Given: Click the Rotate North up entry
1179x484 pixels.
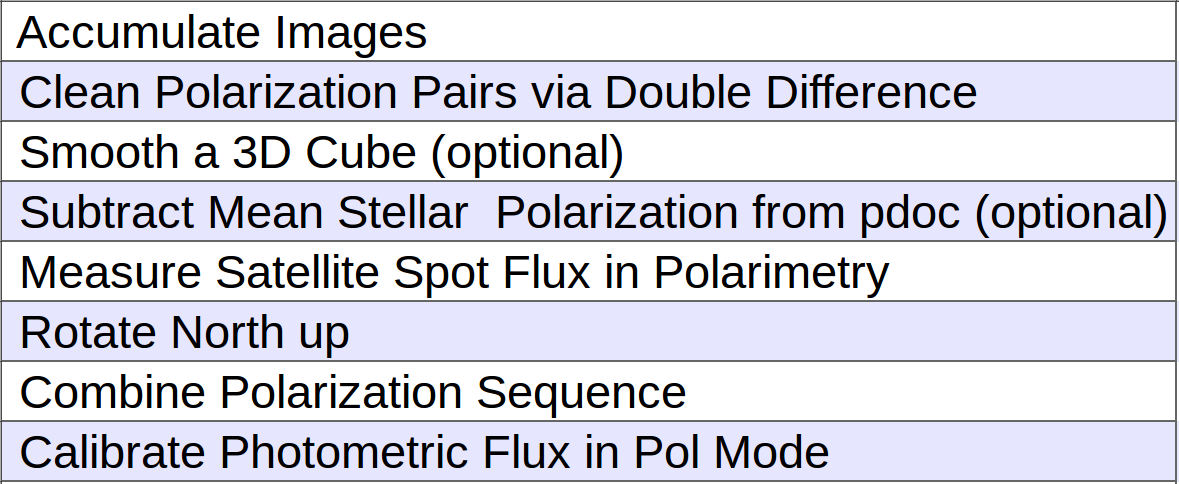Looking at the screenshot, I should coord(184,332).
